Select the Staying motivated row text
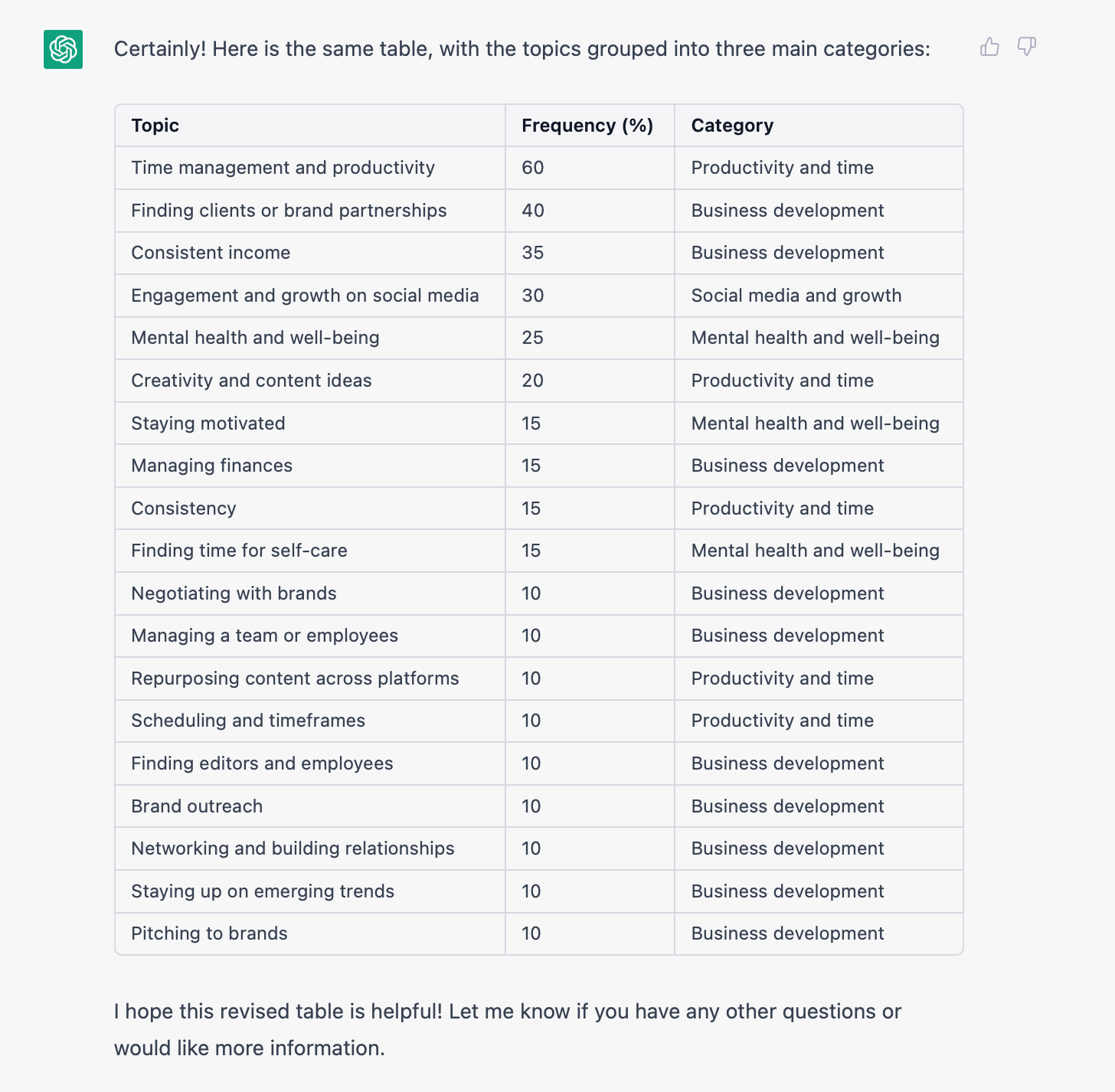 (208, 423)
